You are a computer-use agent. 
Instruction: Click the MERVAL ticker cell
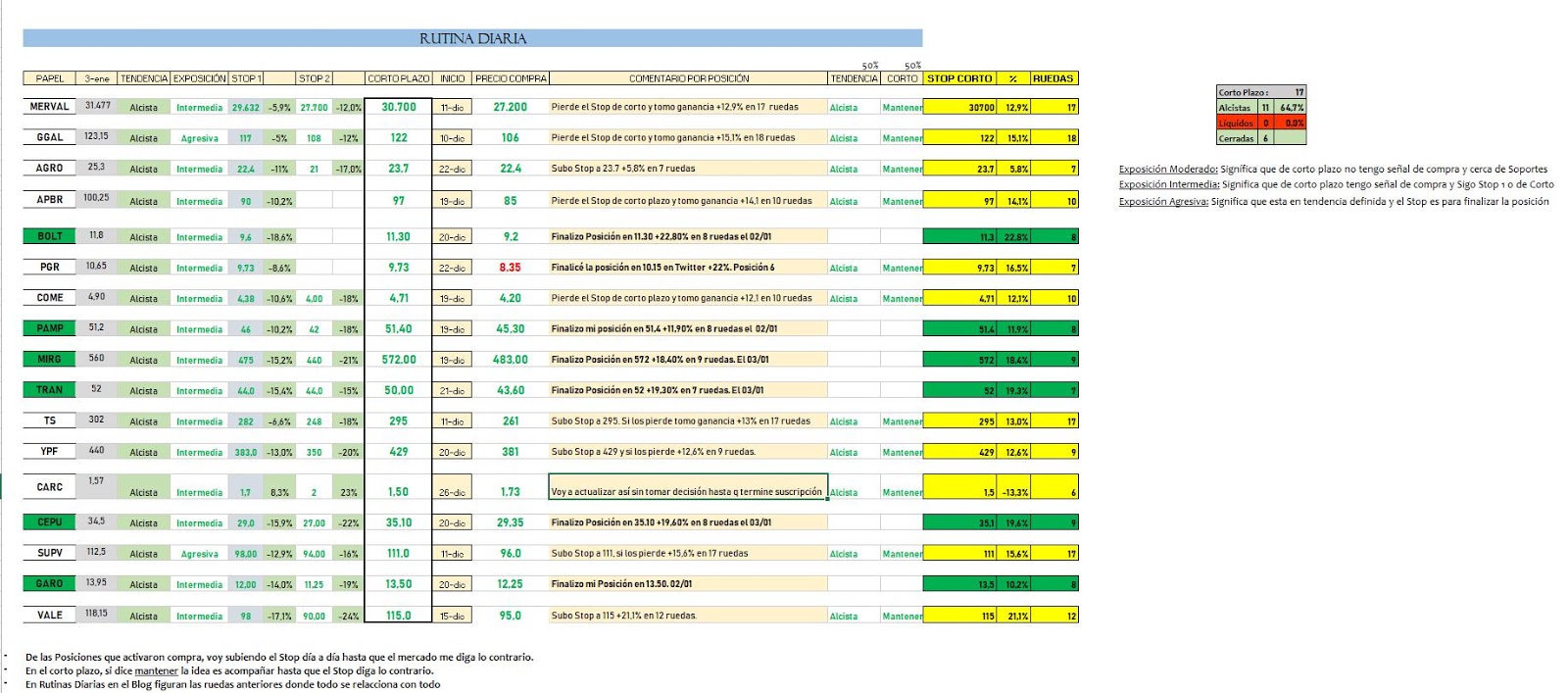click(50, 107)
